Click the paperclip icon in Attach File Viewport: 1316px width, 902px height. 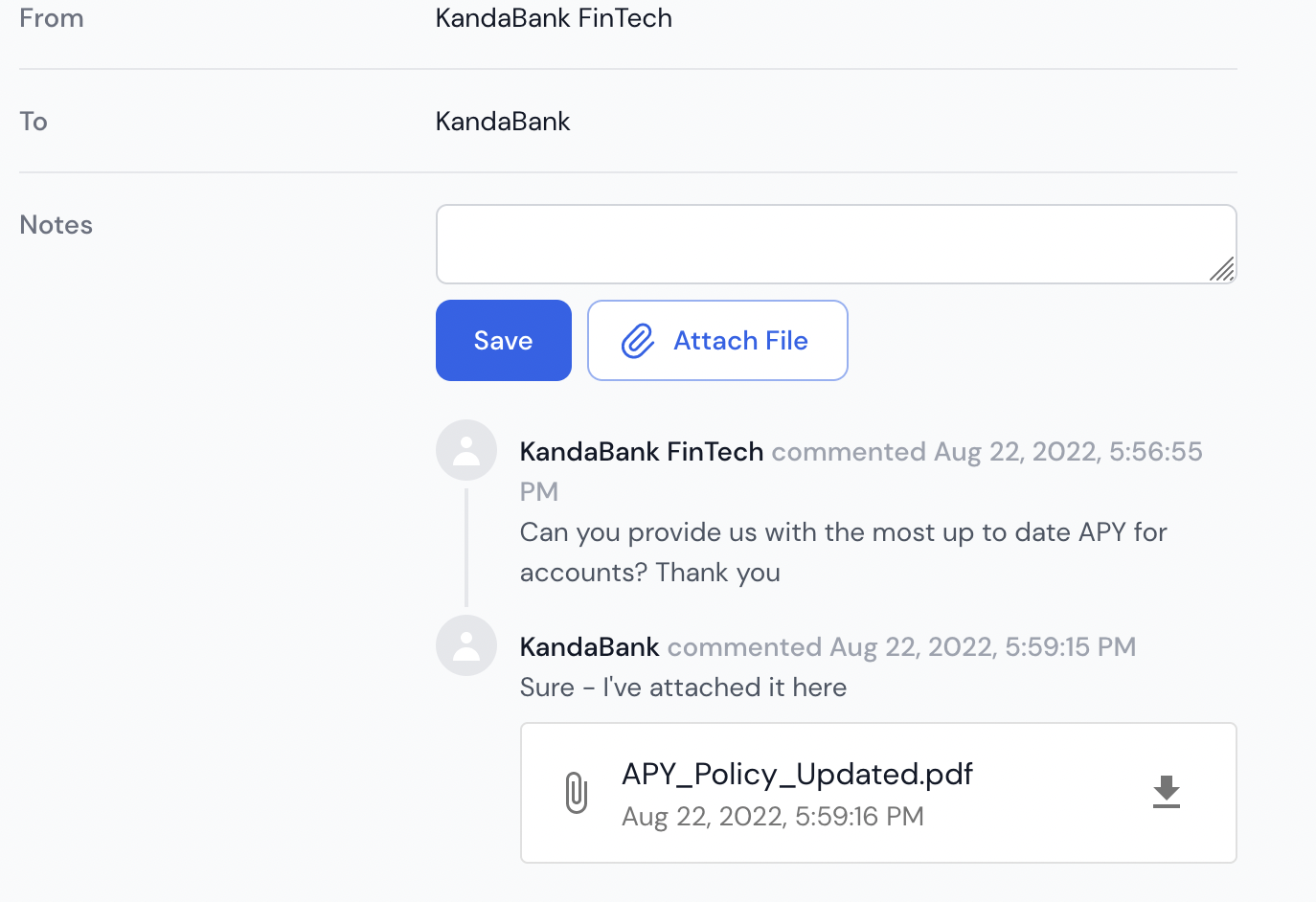click(x=638, y=340)
